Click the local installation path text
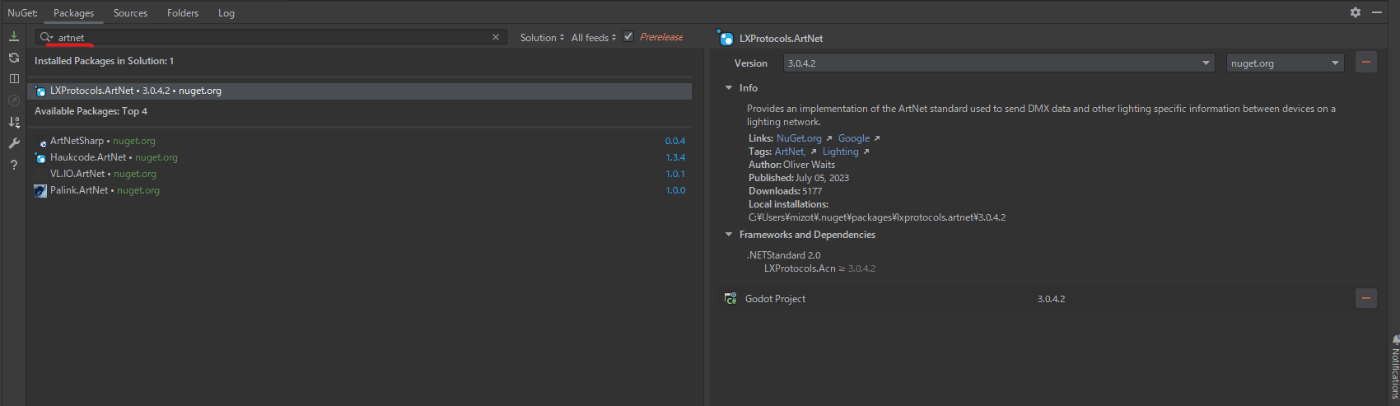Image resolution: width=1400 pixels, height=406 pixels. 876,217
